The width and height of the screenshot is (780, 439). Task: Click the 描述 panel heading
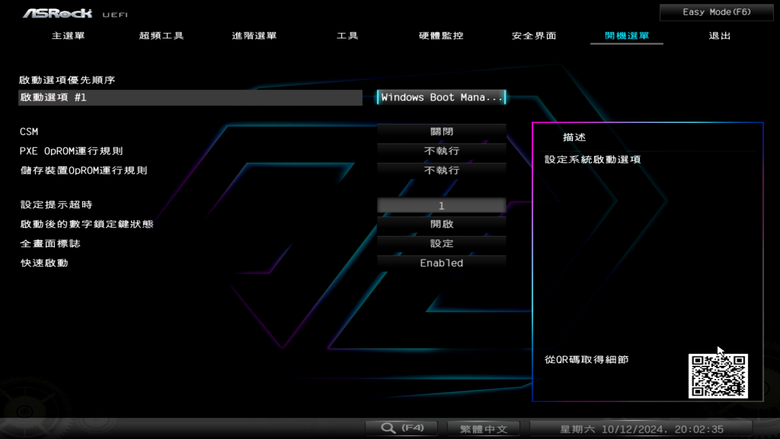(x=574, y=137)
